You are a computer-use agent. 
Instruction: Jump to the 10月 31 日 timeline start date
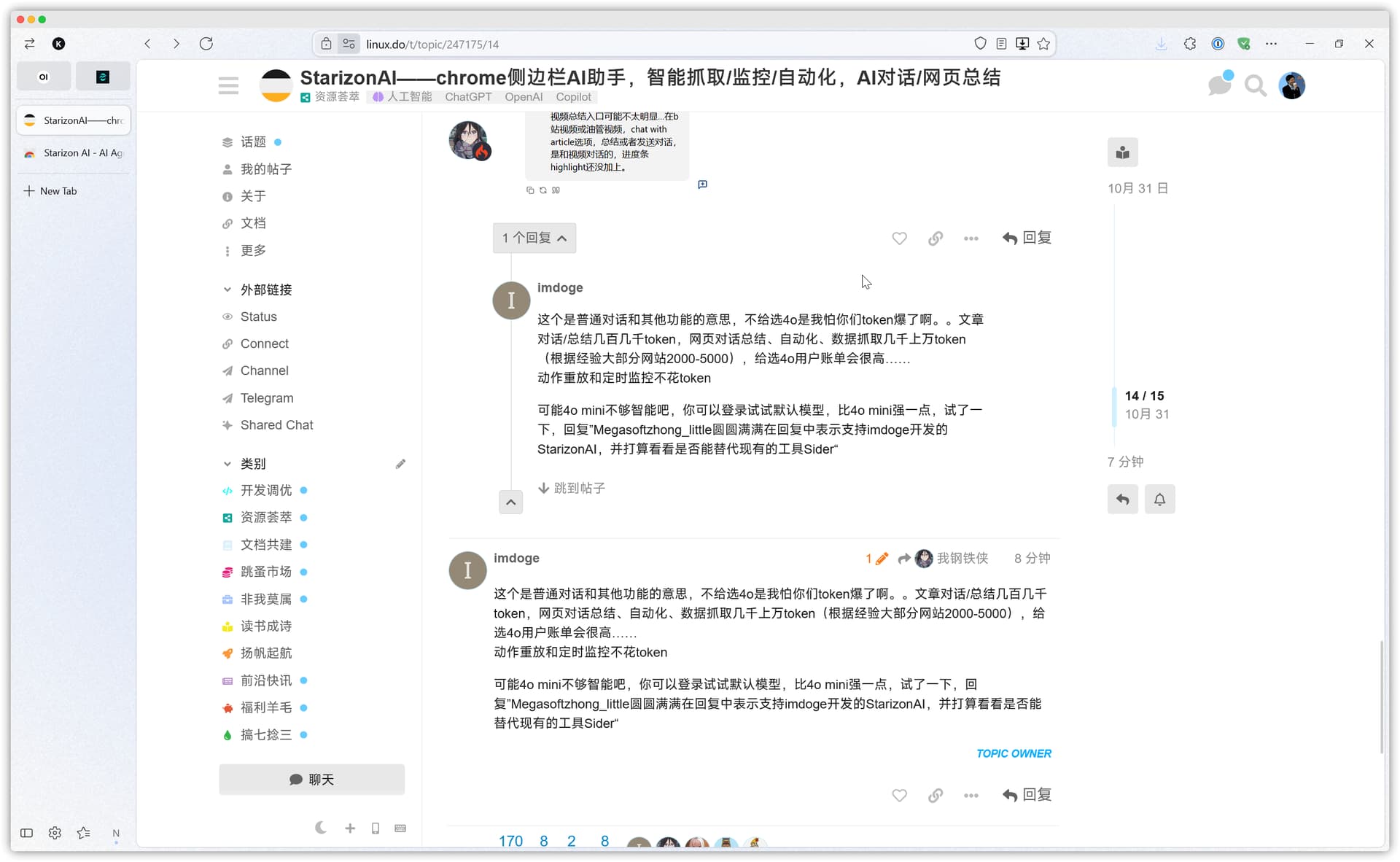coord(1137,188)
